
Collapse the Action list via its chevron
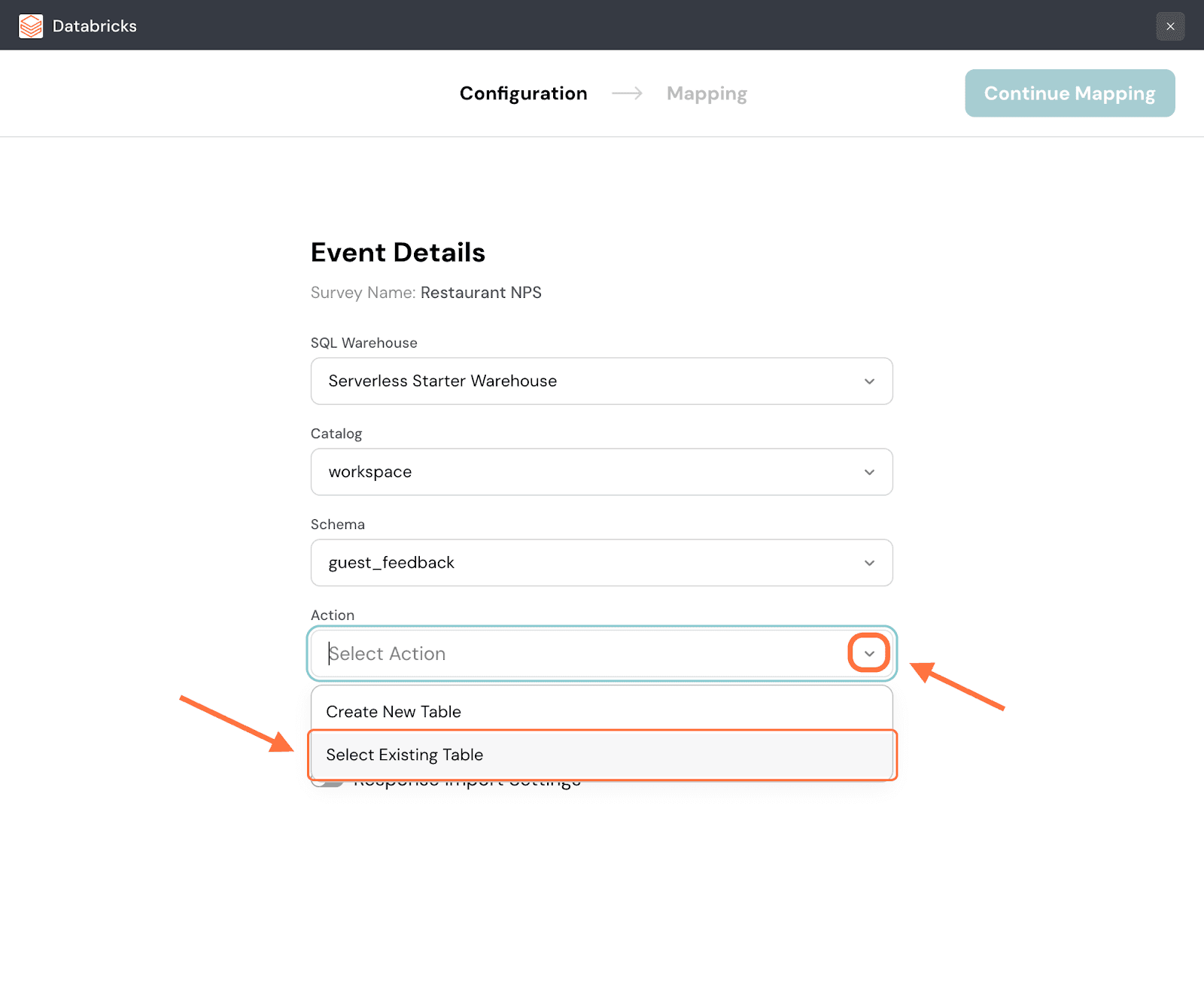pos(869,653)
